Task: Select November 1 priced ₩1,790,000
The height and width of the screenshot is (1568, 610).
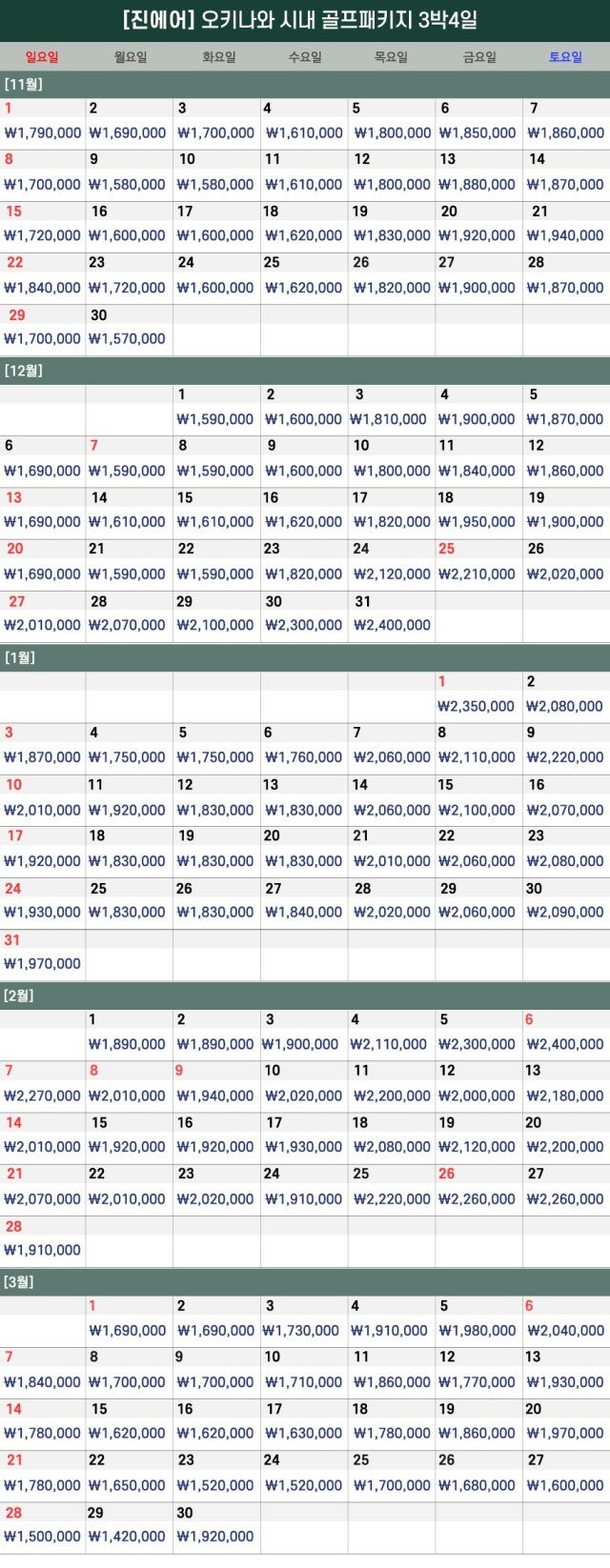Action: (43, 122)
